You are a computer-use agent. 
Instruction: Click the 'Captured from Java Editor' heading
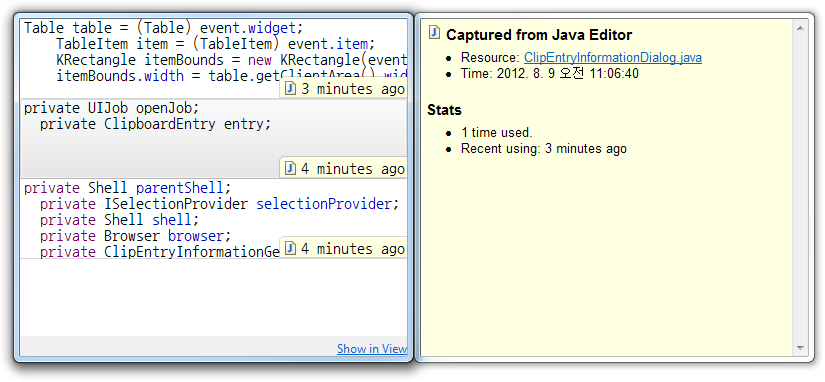click(x=539, y=35)
